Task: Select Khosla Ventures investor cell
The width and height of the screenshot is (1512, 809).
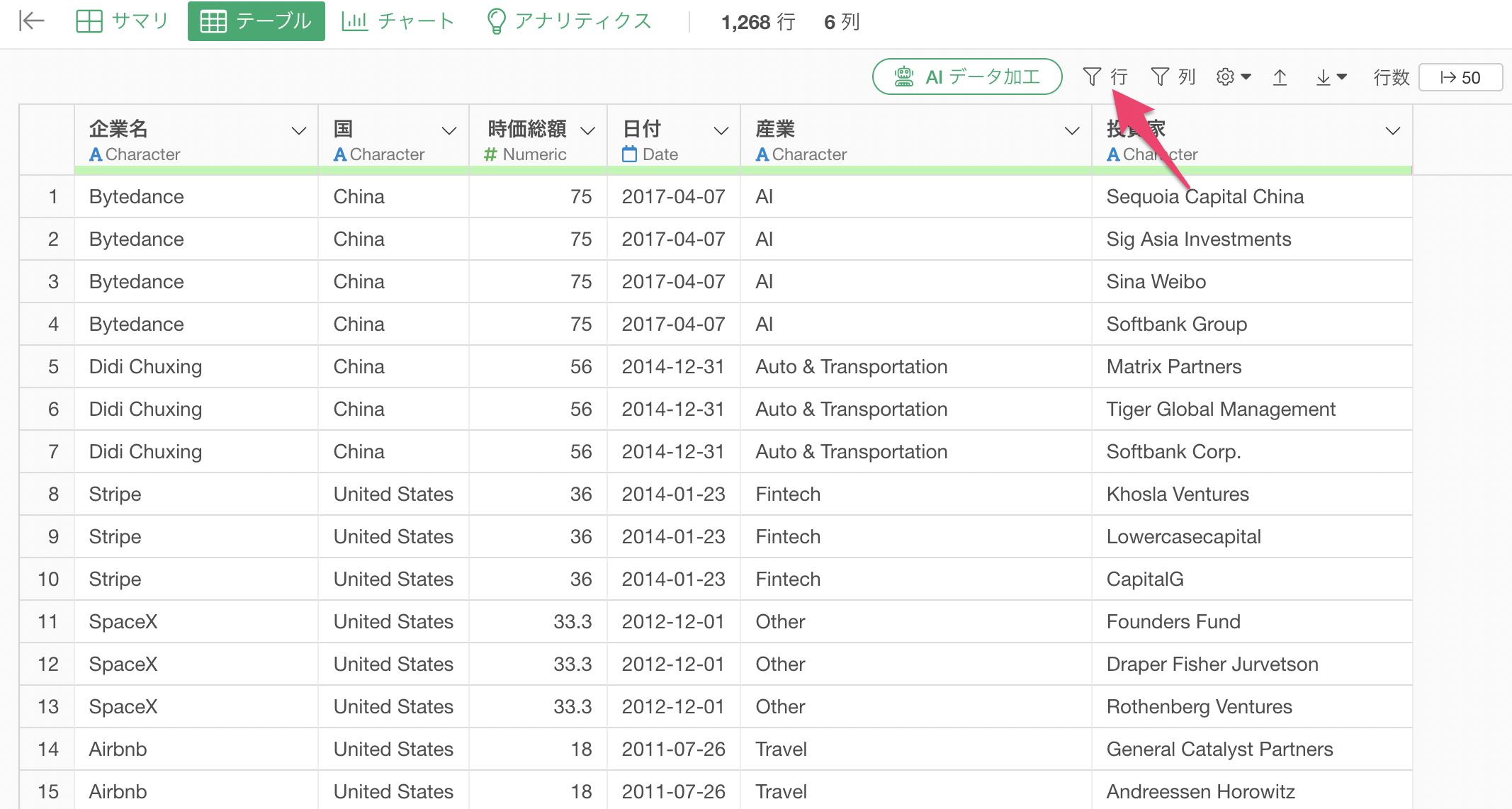Action: coord(1252,494)
